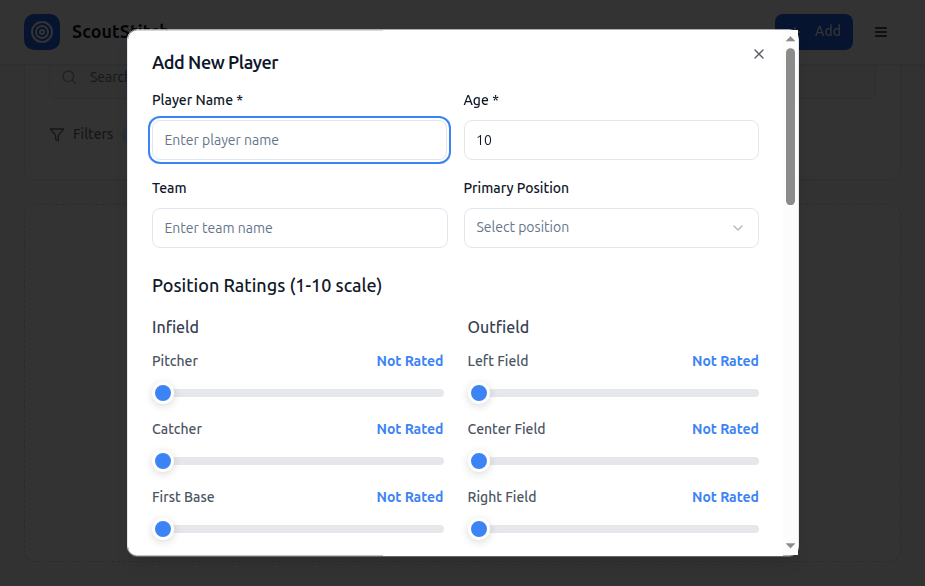
Task: Click the Enter team name field
Action: point(299,228)
